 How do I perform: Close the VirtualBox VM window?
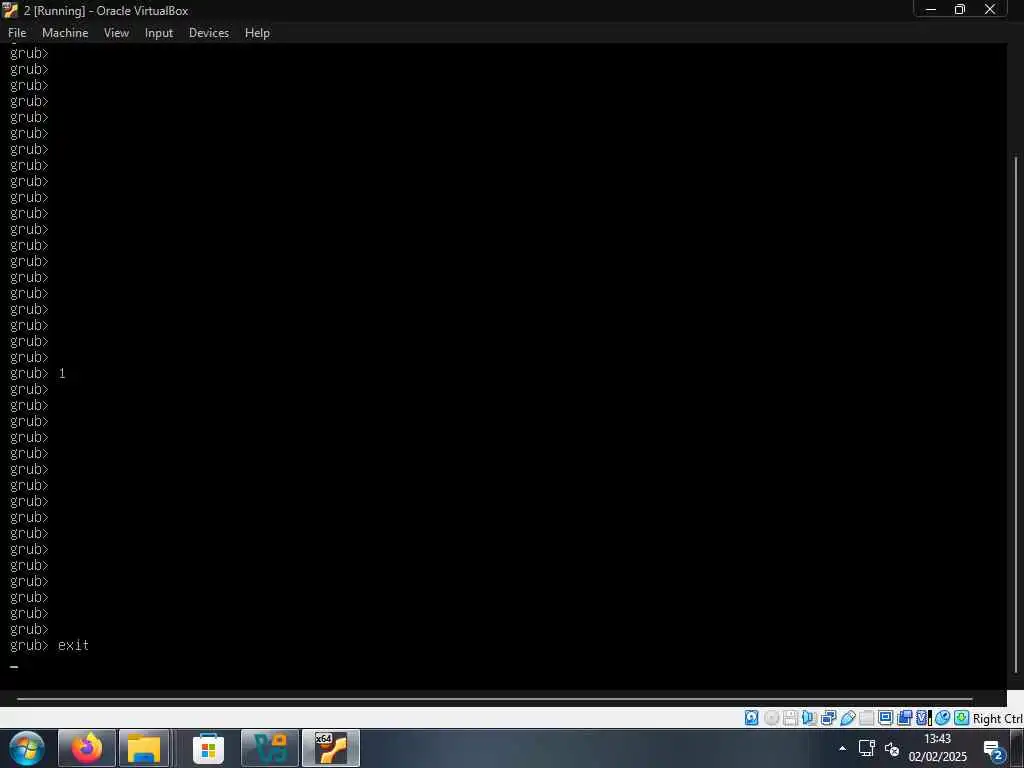point(990,9)
